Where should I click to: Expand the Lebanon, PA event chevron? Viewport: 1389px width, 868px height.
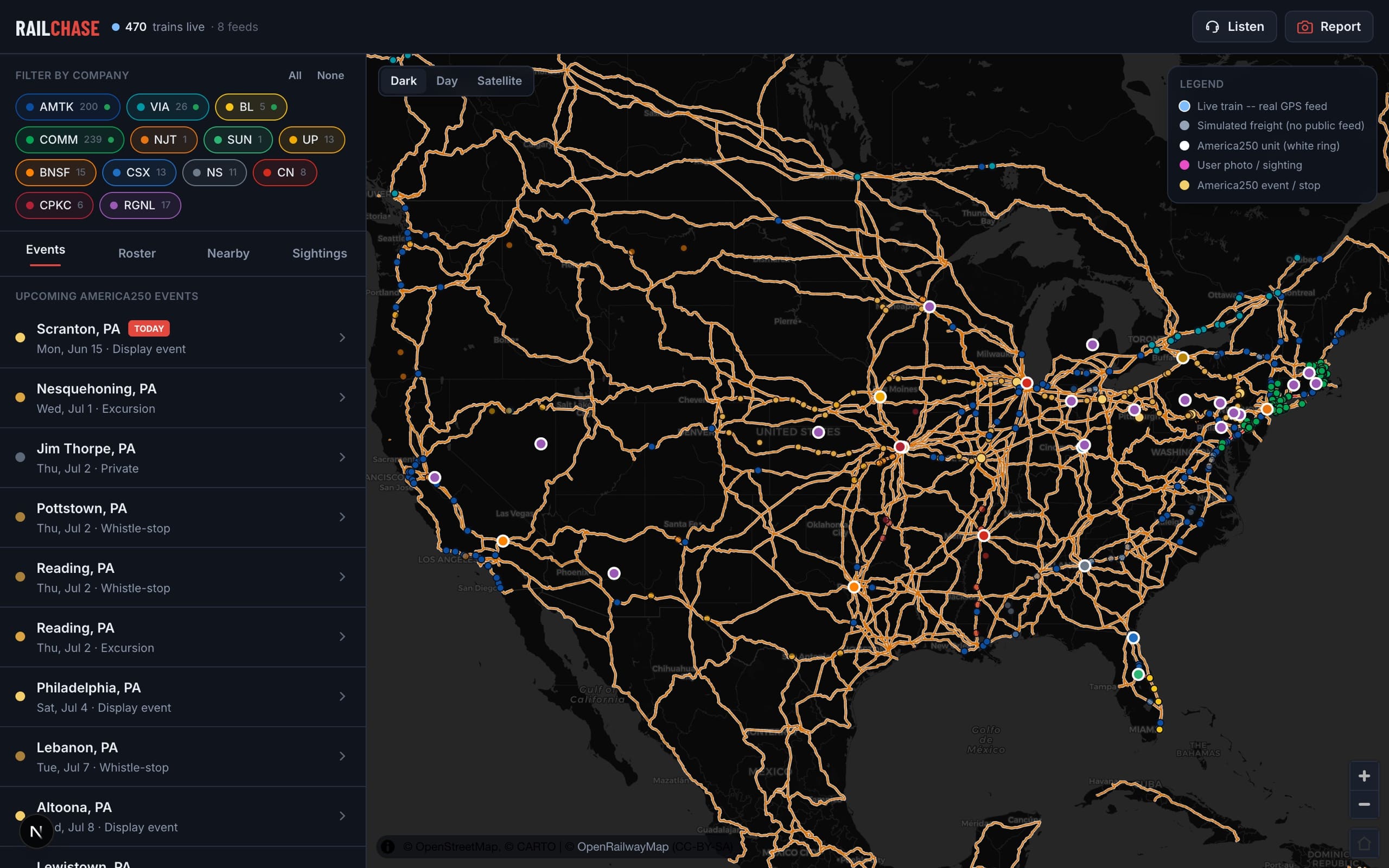(x=342, y=756)
